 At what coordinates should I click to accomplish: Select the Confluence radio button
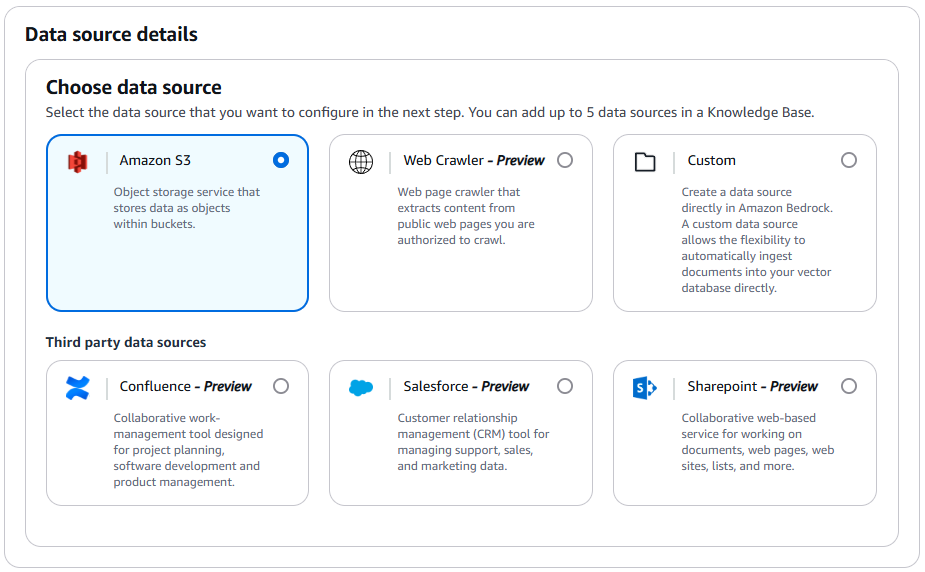(281, 386)
